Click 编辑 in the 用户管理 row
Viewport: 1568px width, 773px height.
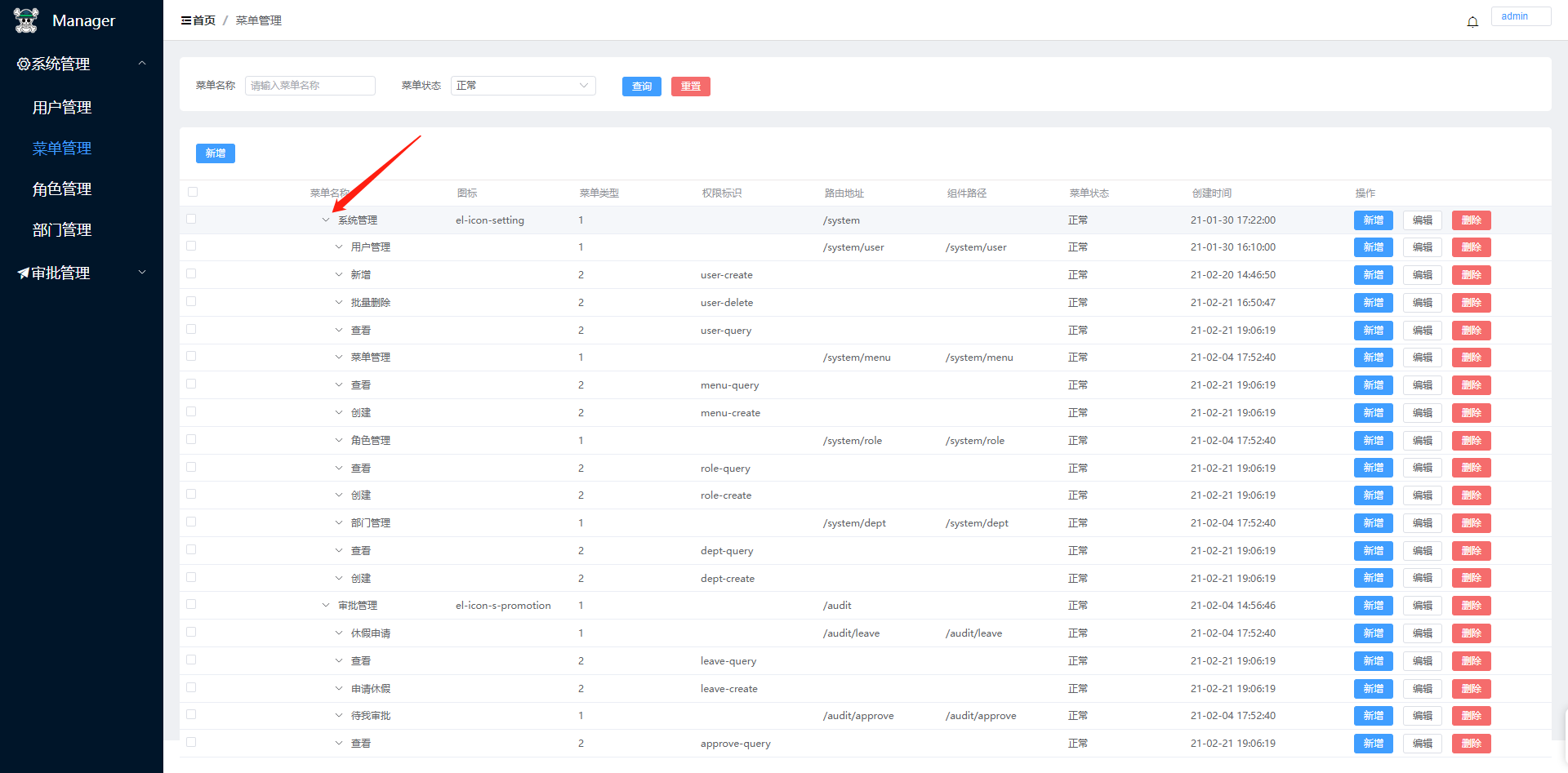click(1423, 247)
